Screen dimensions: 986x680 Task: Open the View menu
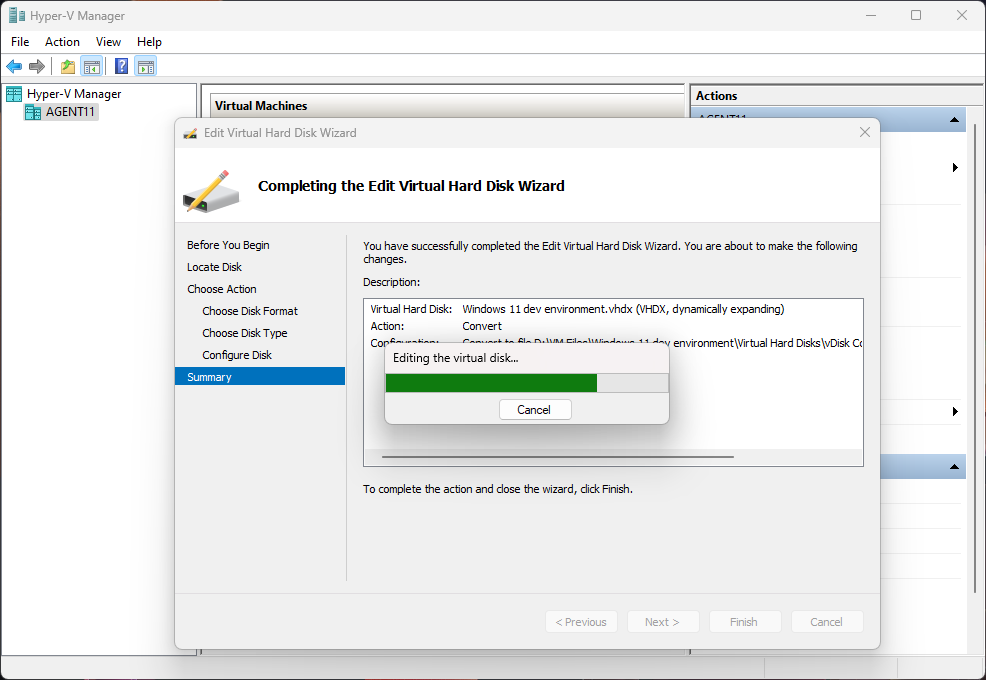108,42
